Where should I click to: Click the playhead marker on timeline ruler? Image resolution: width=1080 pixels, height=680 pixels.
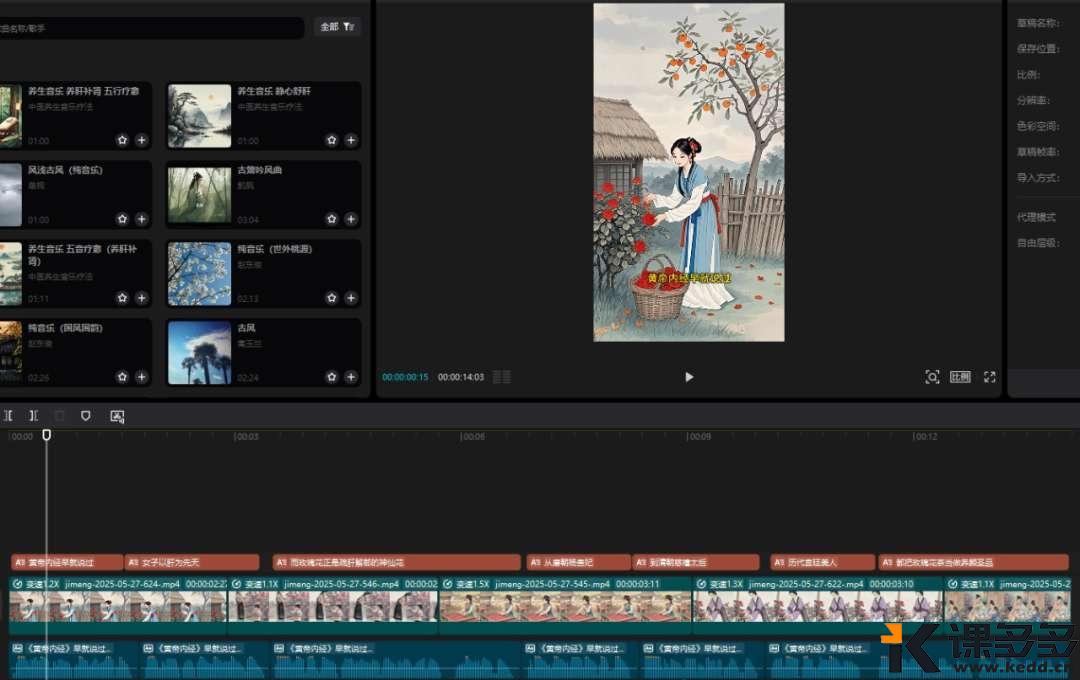tap(46, 435)
